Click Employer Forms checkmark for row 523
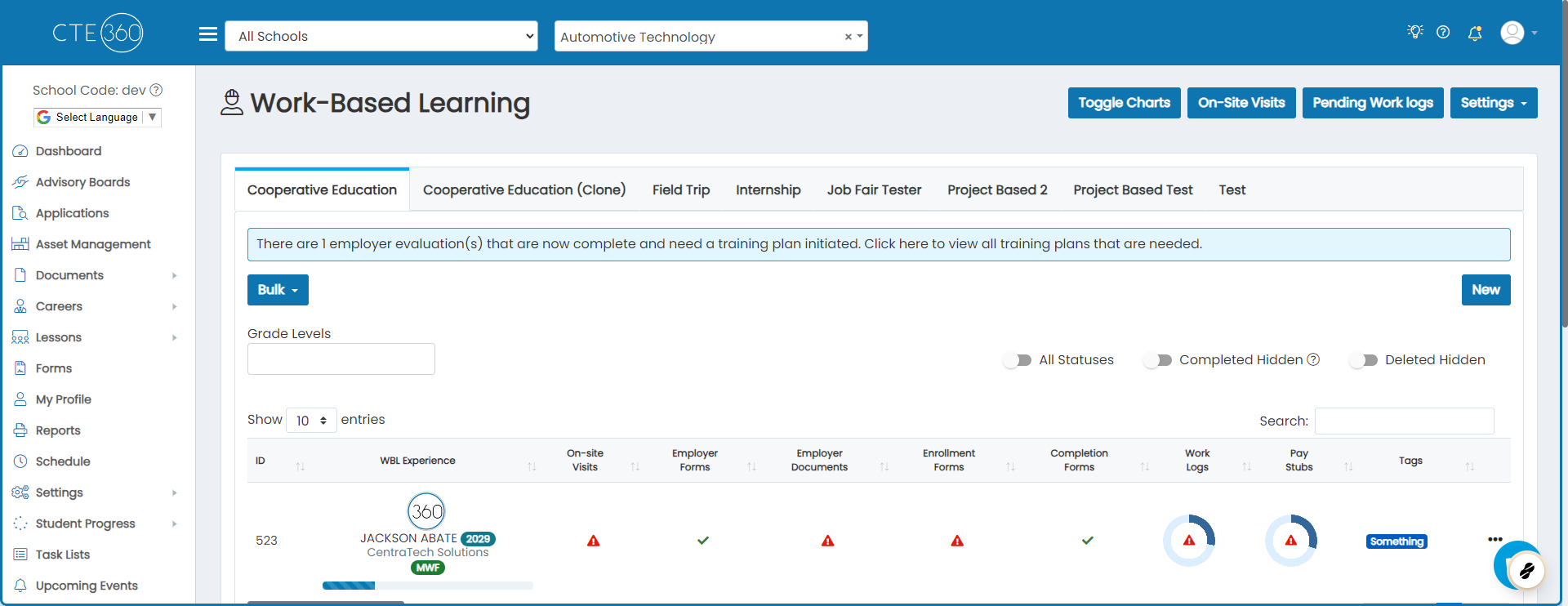Image resolution: width=1568 pixels, height=606 pixels. [x=703, y=541]
